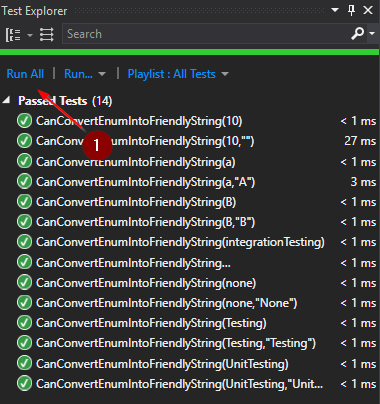
Task: Click passed checkmark icon of CanConvertEnumIntoFriendlyString(a,"A")
Action: click(x=24, y=182)
